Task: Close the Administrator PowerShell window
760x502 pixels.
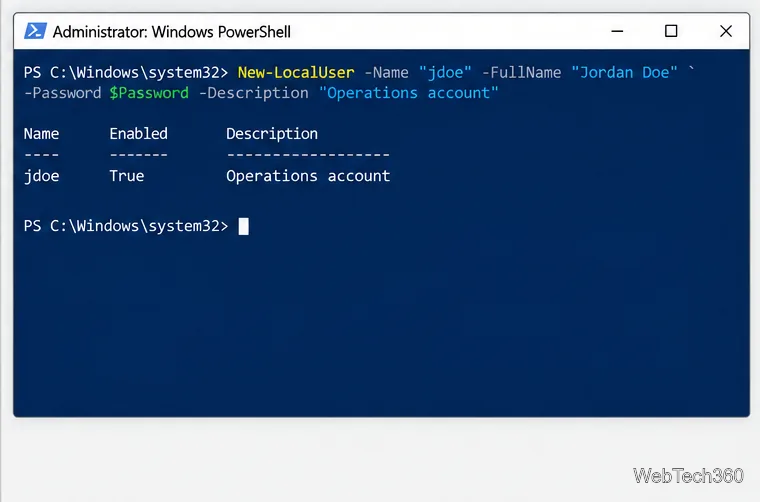Action: [x=726, y=31]
